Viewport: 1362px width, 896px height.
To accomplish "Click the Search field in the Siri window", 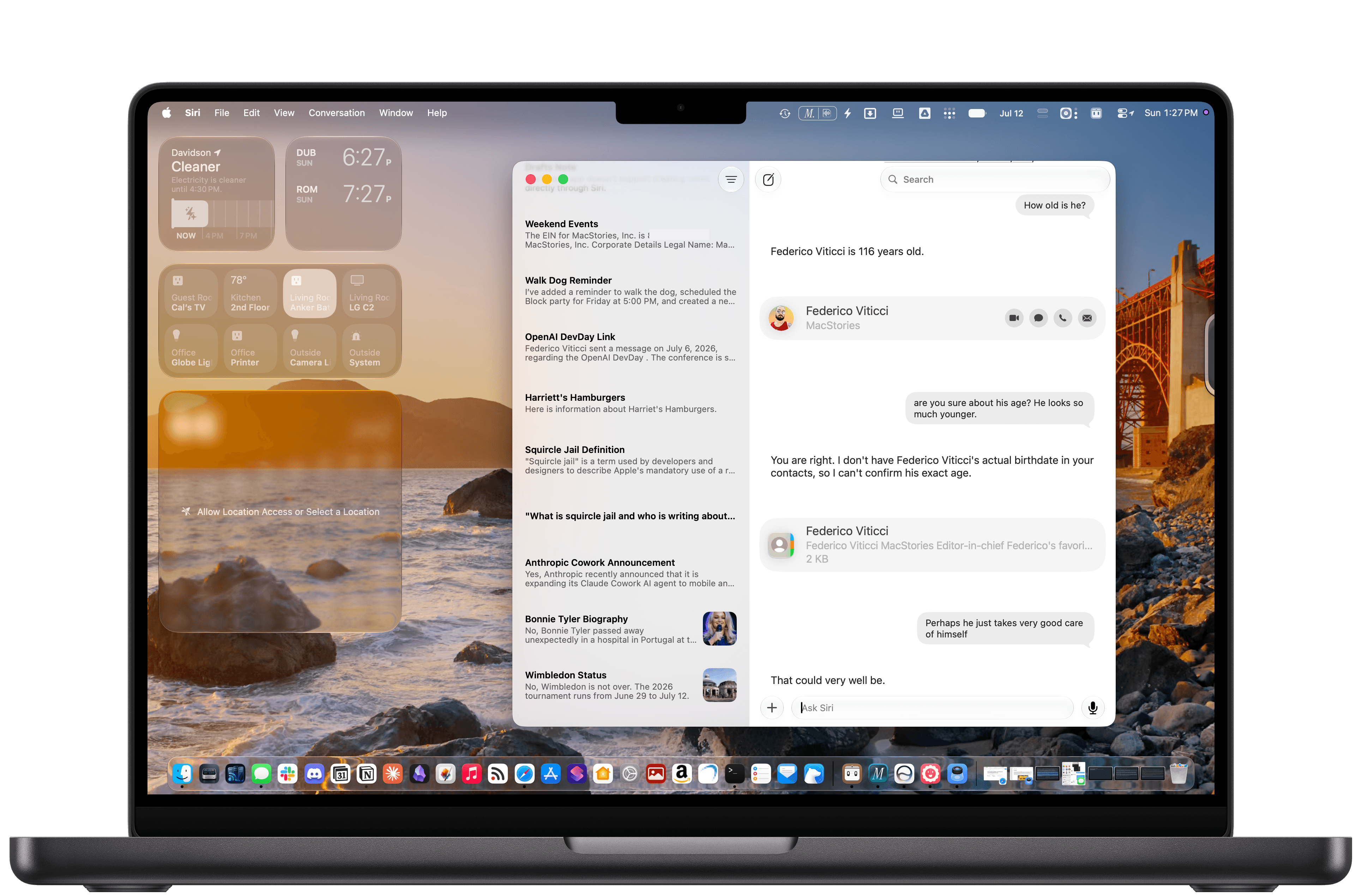I will 995,180.
